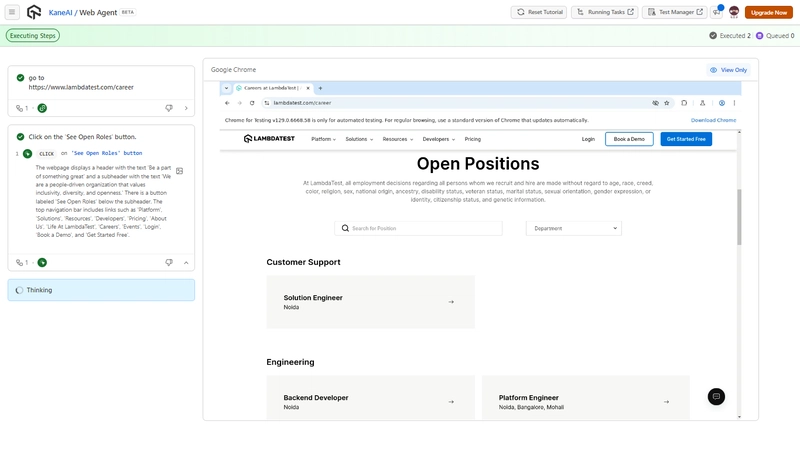
Task: Click the Upgrade Now button
Action: (x=769, y=12)
